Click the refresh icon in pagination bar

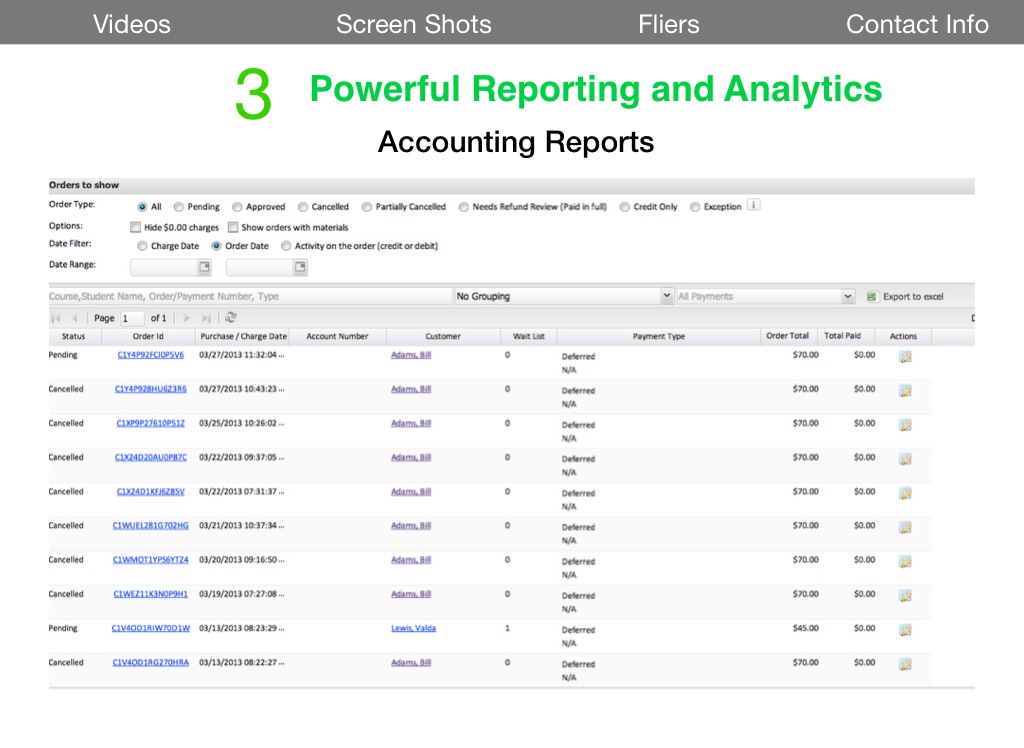(231, 318)
